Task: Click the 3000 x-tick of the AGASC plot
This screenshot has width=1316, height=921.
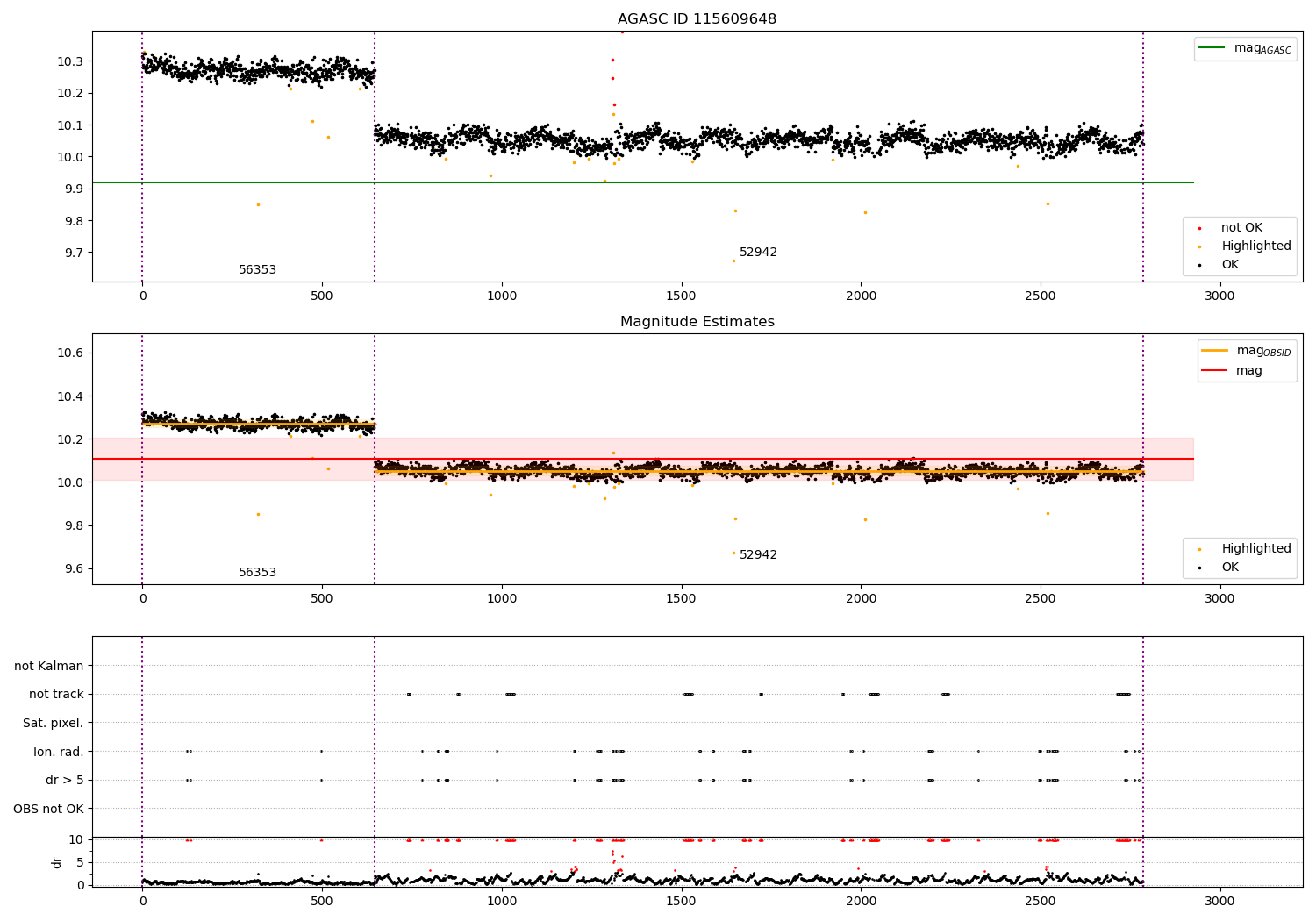Action: [1219, 296]
